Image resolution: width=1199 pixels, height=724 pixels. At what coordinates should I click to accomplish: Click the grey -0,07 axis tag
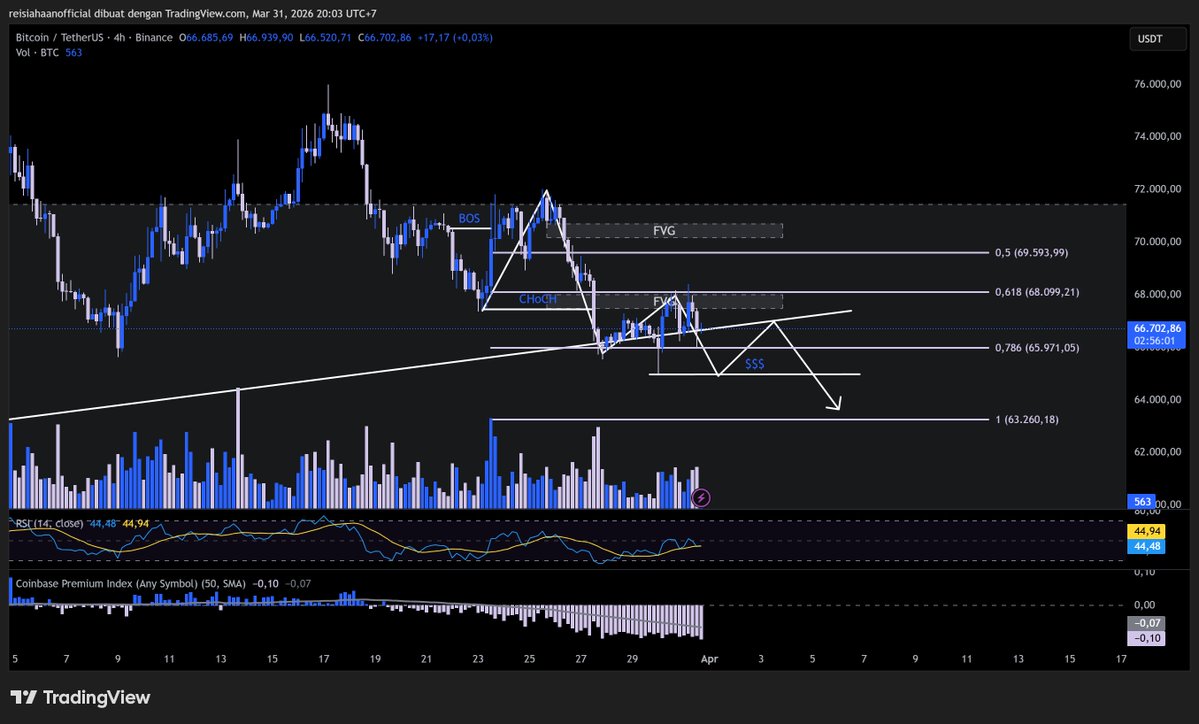1147,623
